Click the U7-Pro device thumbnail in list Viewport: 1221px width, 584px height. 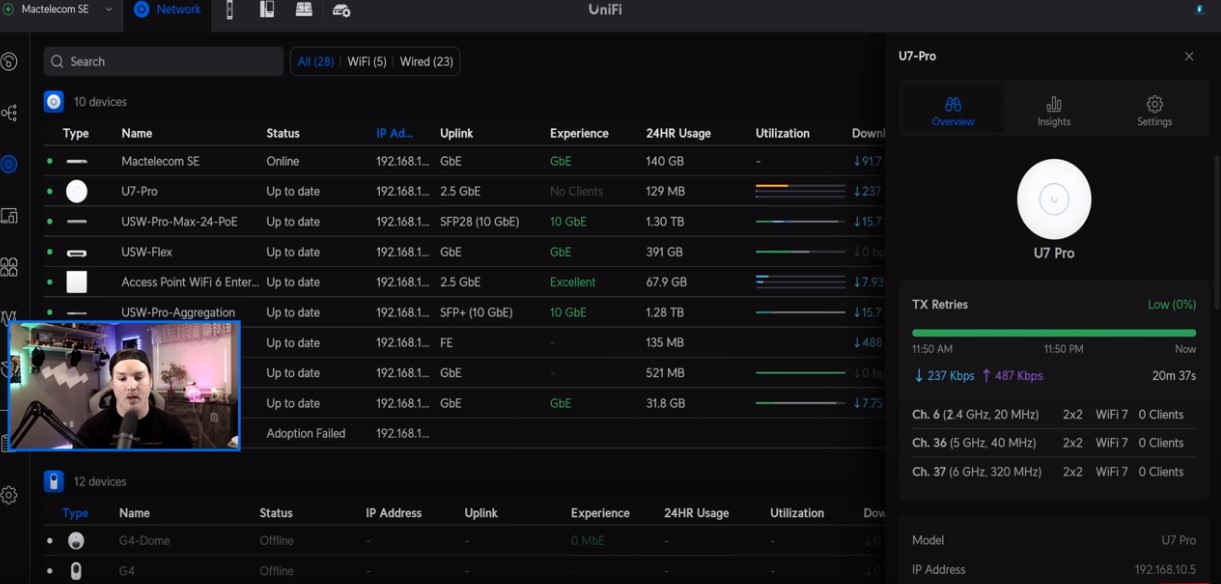pos(76,191)
